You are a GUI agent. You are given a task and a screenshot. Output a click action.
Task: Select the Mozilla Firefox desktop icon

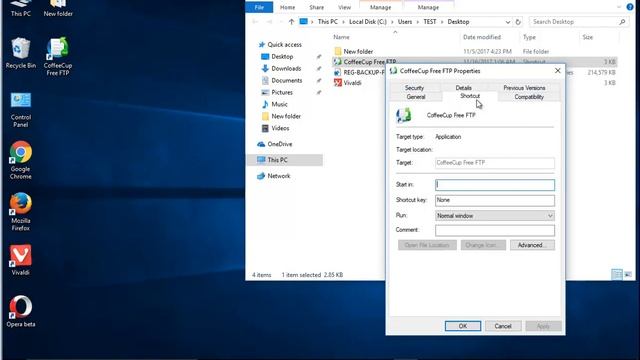tap(20, 212)
